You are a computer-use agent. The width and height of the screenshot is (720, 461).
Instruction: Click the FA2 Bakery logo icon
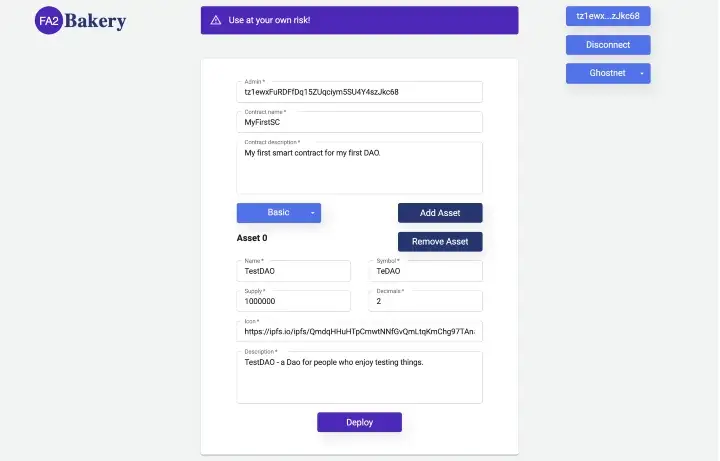(48, 19)
